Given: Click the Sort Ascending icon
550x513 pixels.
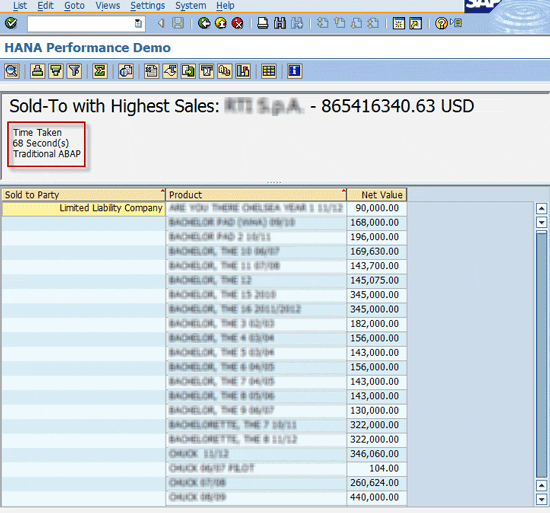Looking at the screenshot, I should [x=38, y=71].
